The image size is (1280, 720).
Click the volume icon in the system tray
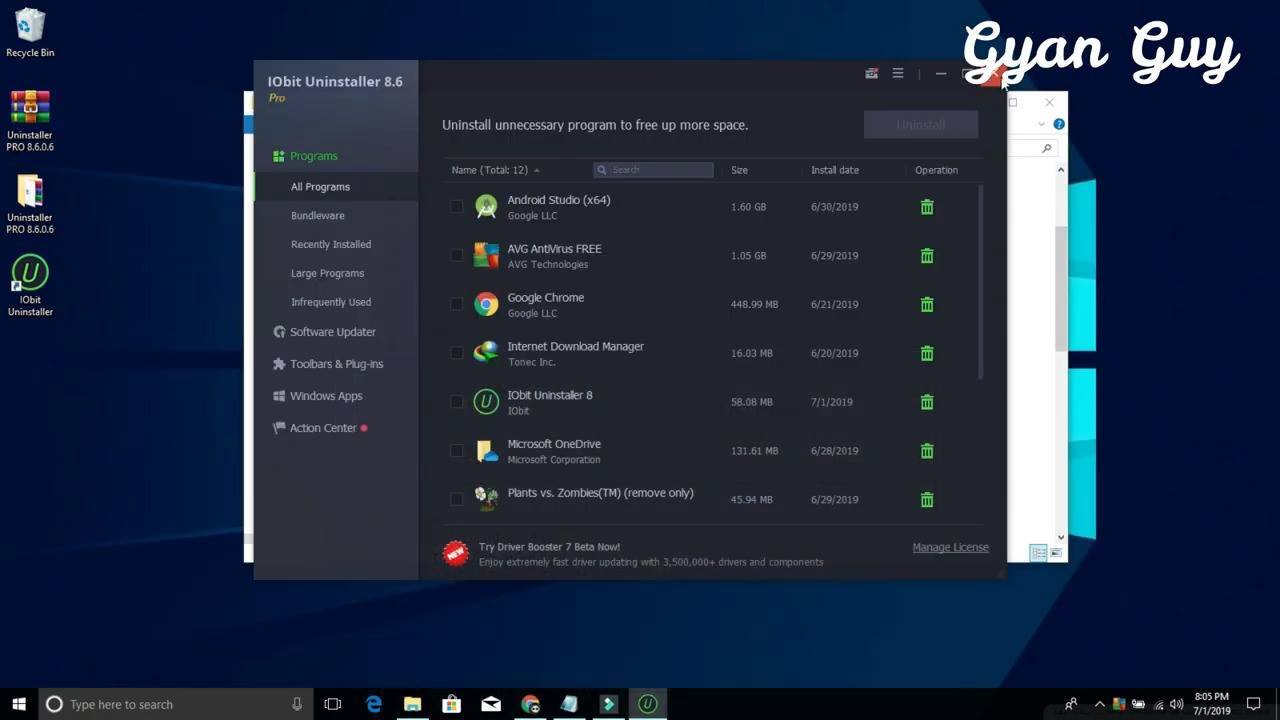point(1176,704)
